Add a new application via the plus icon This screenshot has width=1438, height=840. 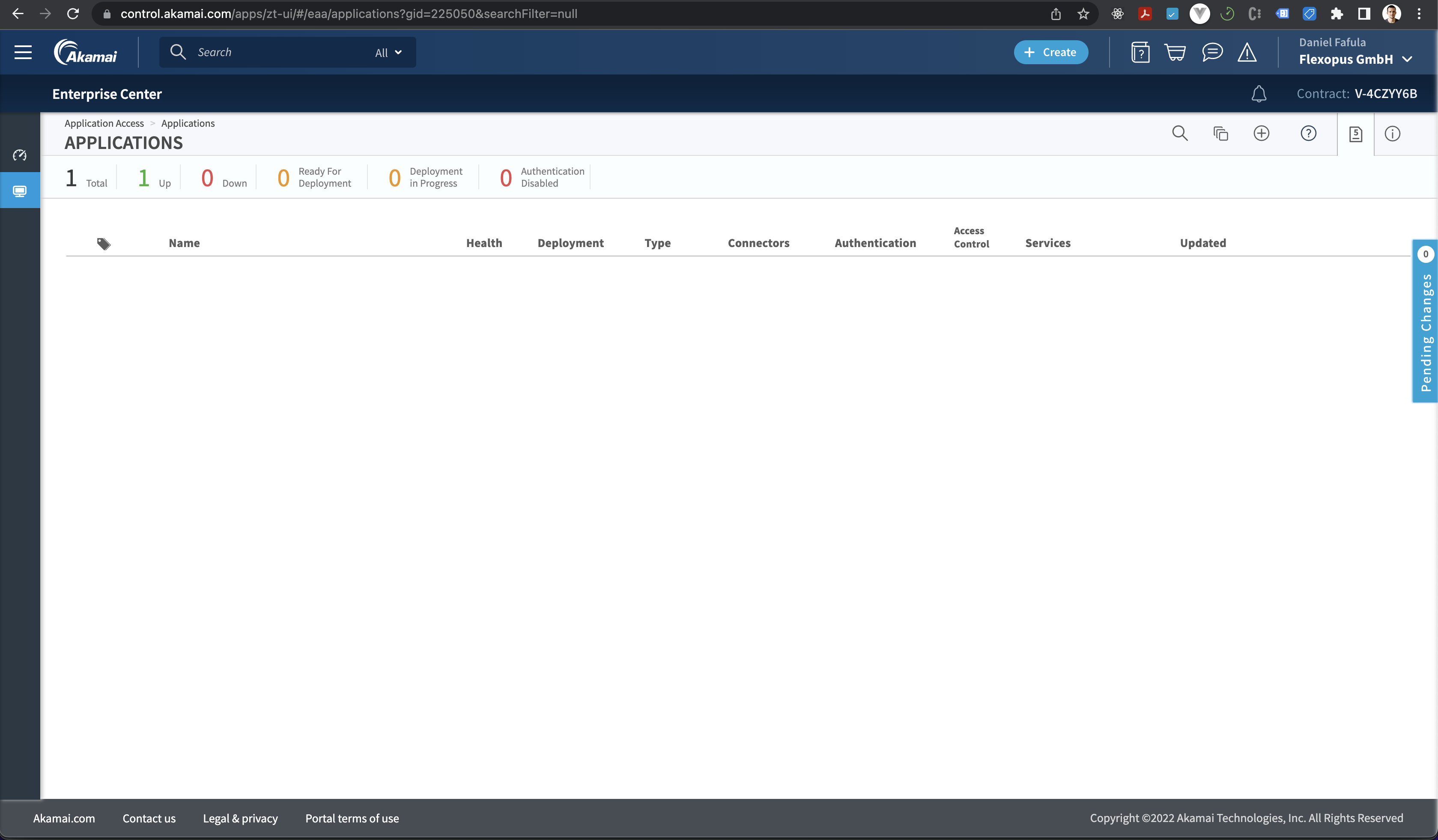[1262, 134]
